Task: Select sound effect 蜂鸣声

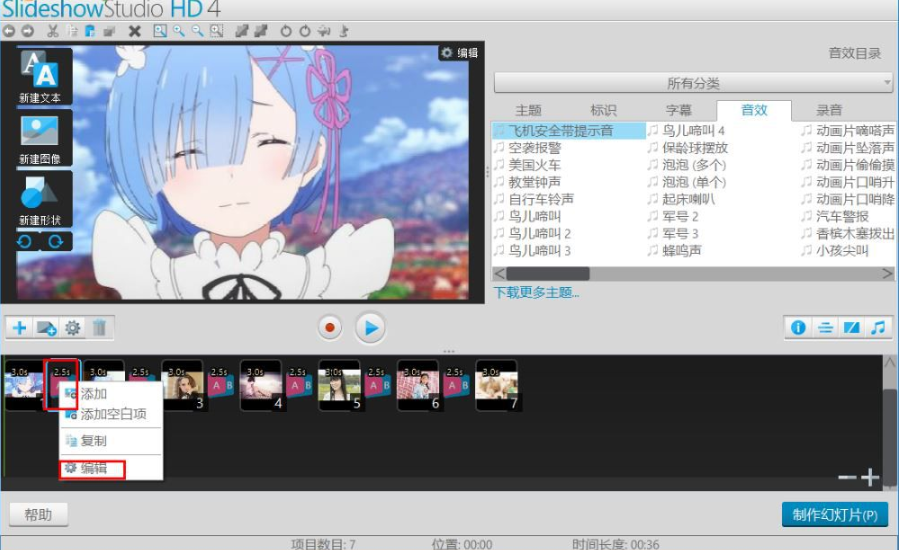Action: coord(682,251)
